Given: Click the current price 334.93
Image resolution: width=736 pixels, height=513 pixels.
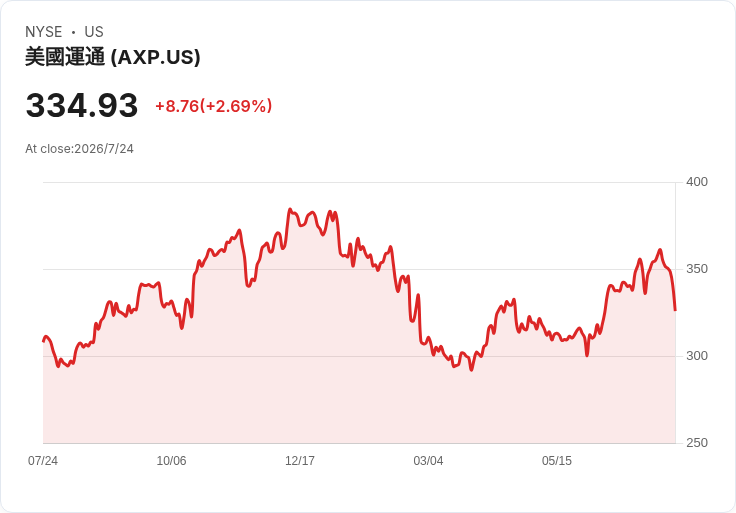Looking at the screenshot, I should click(82, 105).
